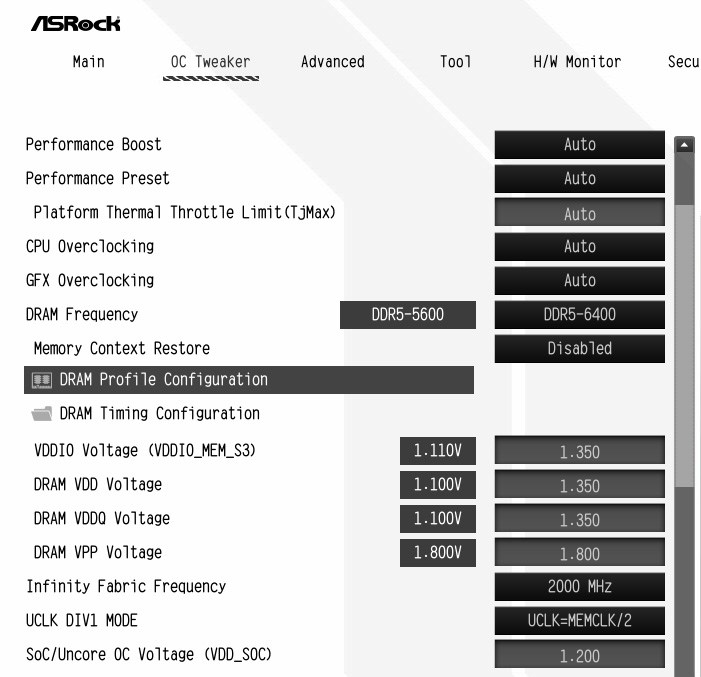Click the 1.100V DRAM VDDQ current readout

438,519
